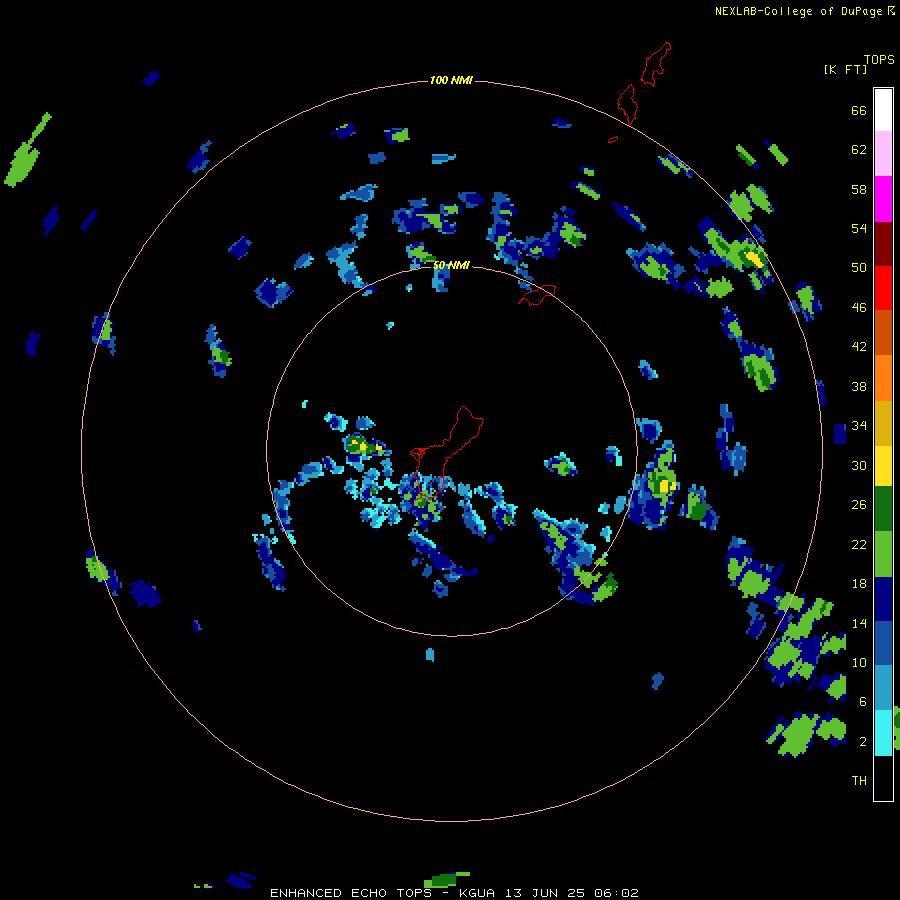Select the 38 legend value
The image size is (900, 900).
(x=859, y=386)
